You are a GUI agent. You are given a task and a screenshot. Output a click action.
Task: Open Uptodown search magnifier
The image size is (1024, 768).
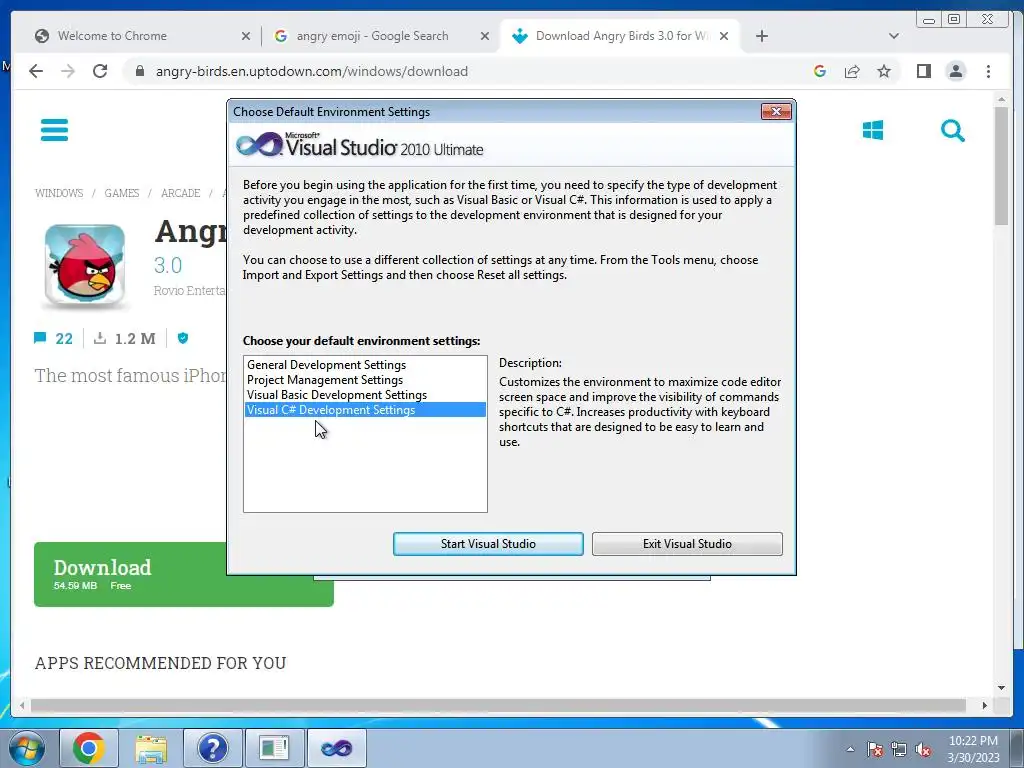[x=953, y=131]
